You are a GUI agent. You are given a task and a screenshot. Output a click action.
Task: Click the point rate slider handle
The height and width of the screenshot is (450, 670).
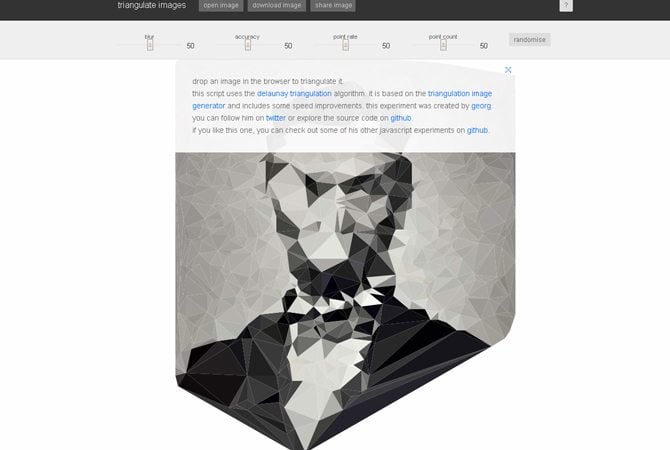[x=346, y=45]
